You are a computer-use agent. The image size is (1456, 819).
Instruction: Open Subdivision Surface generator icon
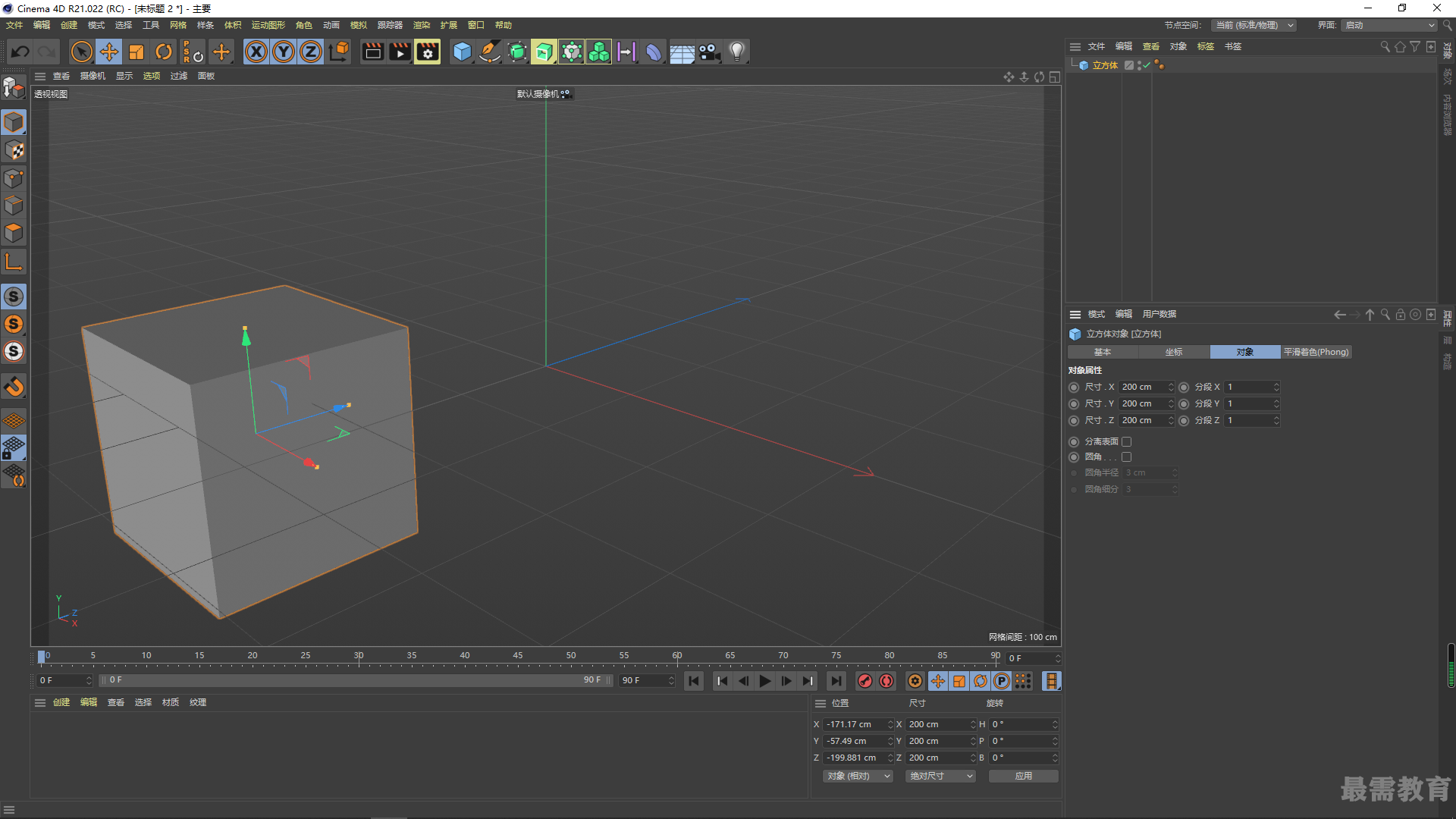coord(517,52)
